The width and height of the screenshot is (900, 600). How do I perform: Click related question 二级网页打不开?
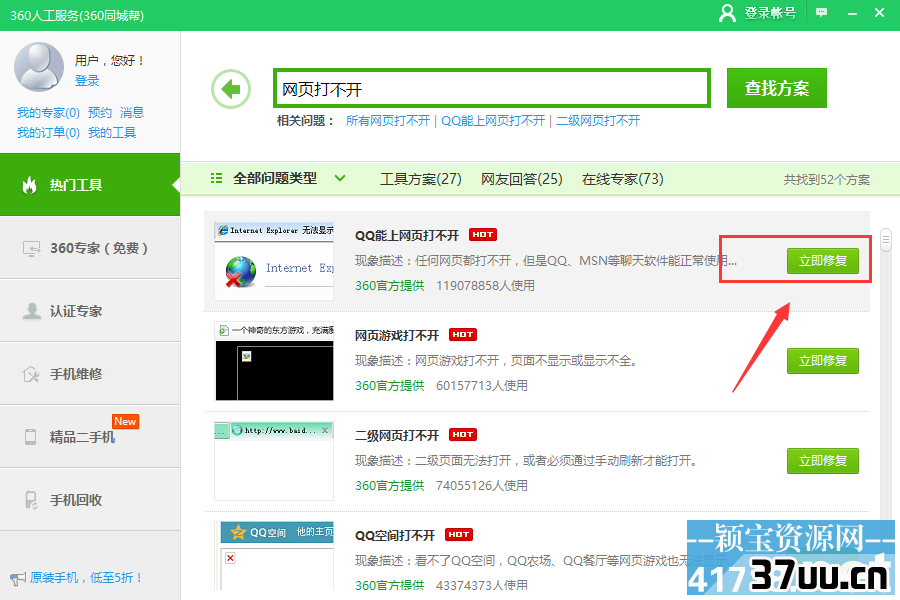click(598, 121)
